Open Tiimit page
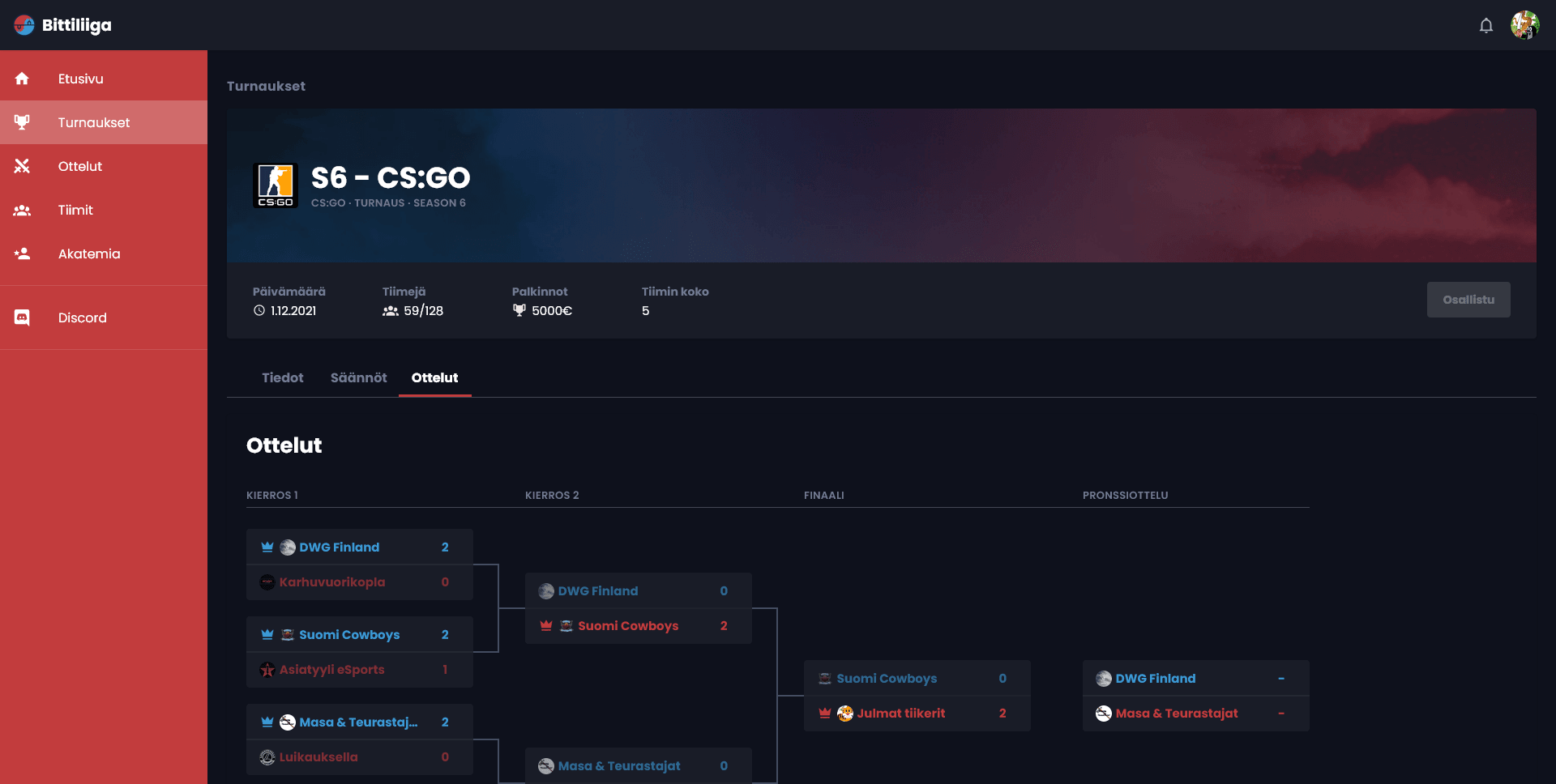The width and height of the screenshot is (1556, 784). pyautogui.click(x=104, y=210)
